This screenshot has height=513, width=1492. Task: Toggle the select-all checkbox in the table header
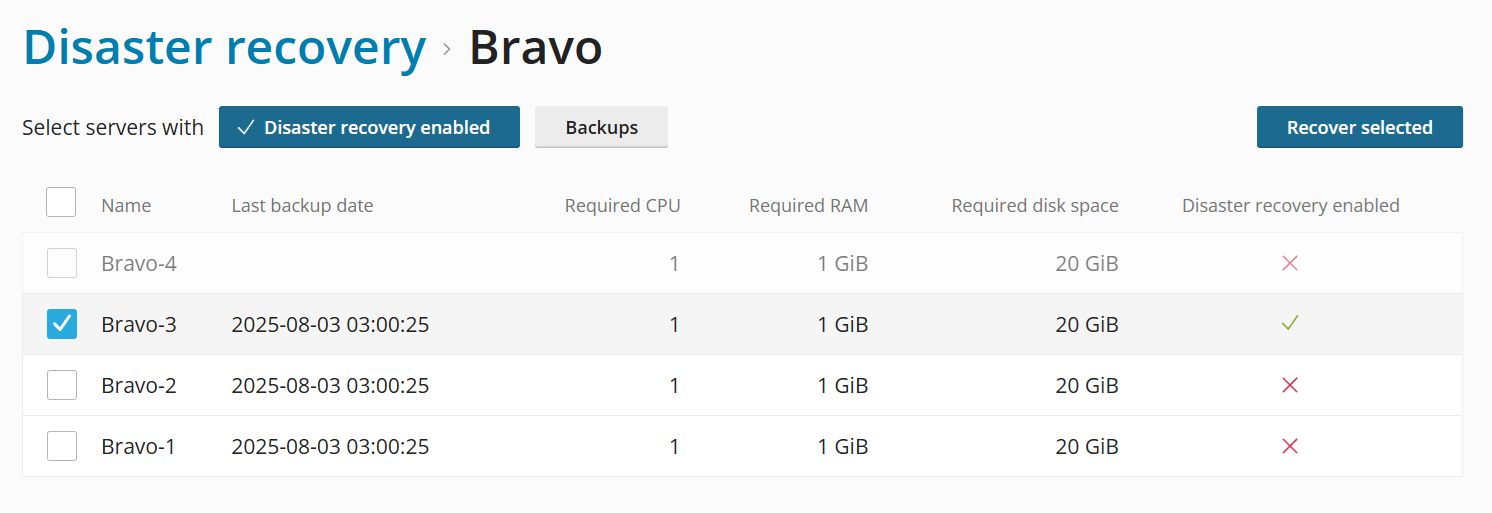click(61, 203)
